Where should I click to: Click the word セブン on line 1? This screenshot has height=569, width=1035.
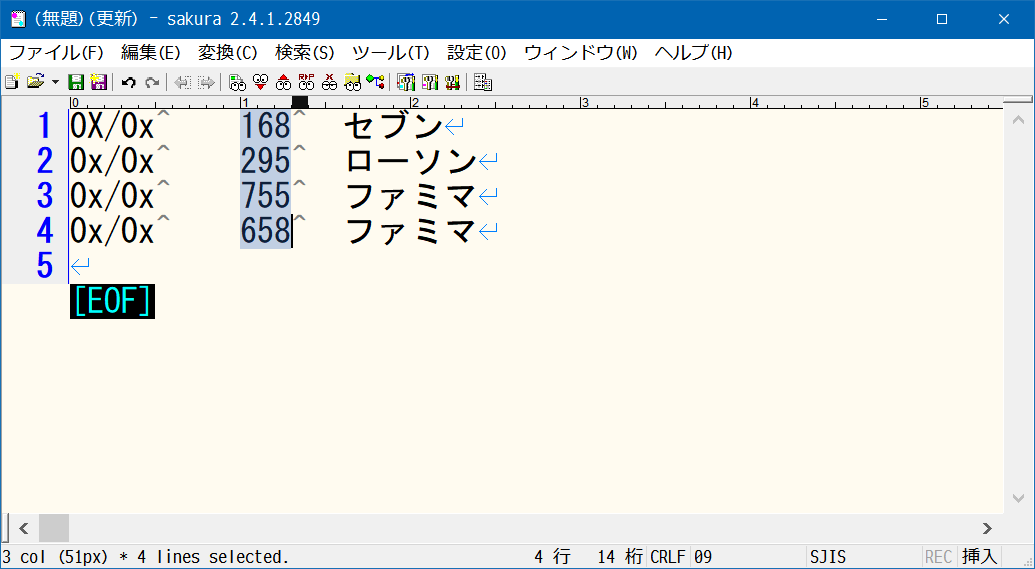tap(393, 125)
